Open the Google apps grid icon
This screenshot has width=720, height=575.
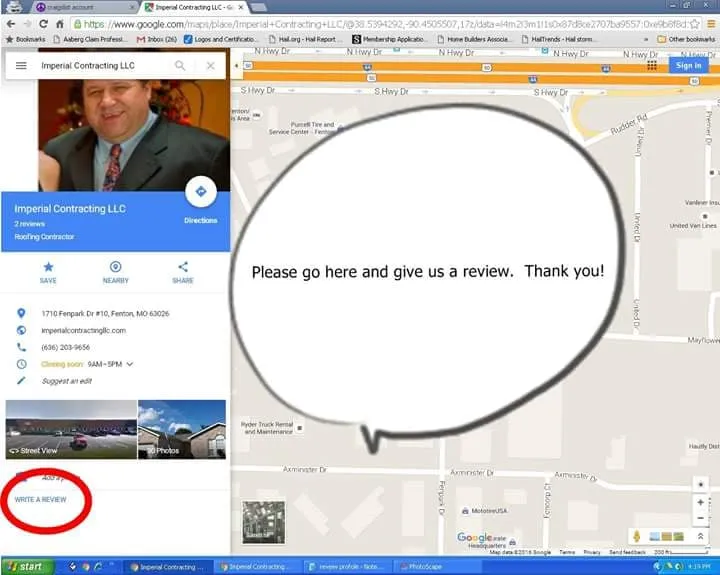(x=652, y=65)
